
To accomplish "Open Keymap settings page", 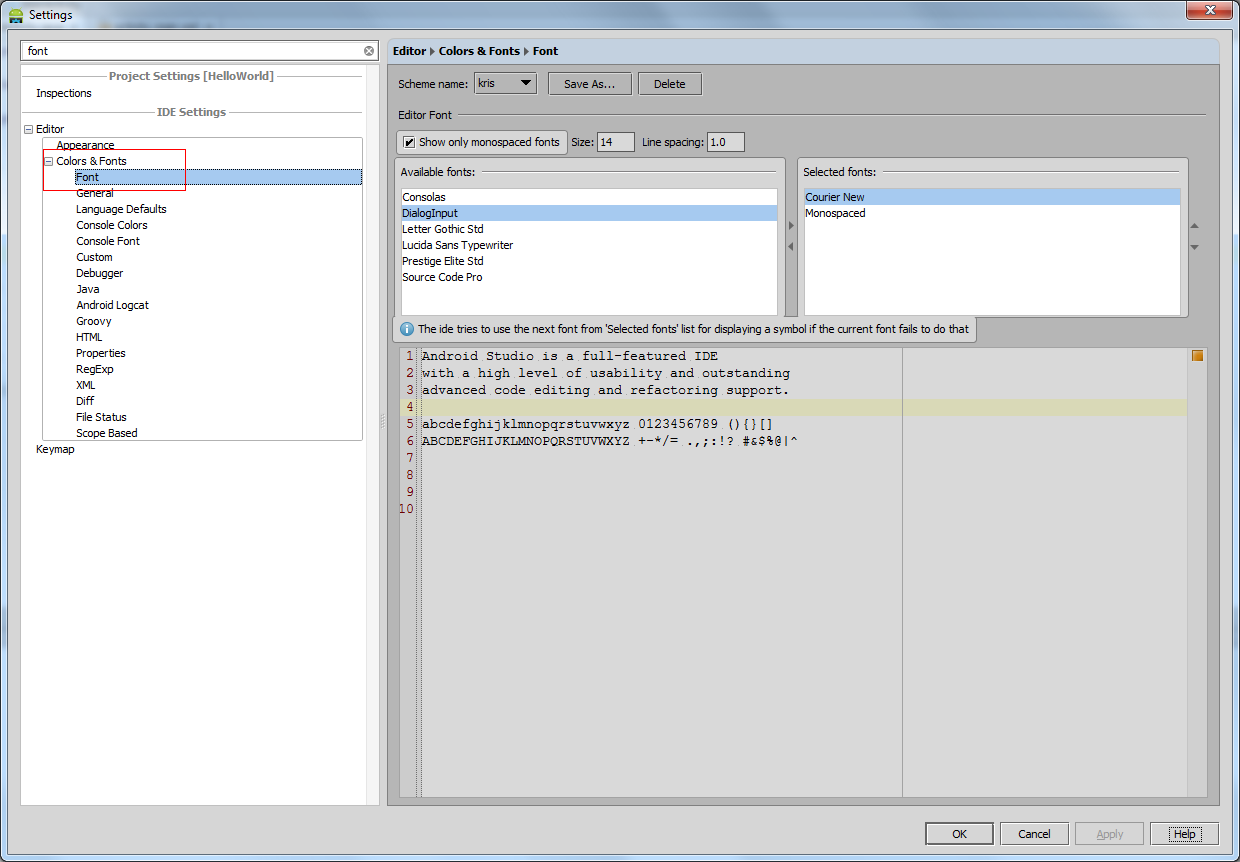I will [55, 449].
